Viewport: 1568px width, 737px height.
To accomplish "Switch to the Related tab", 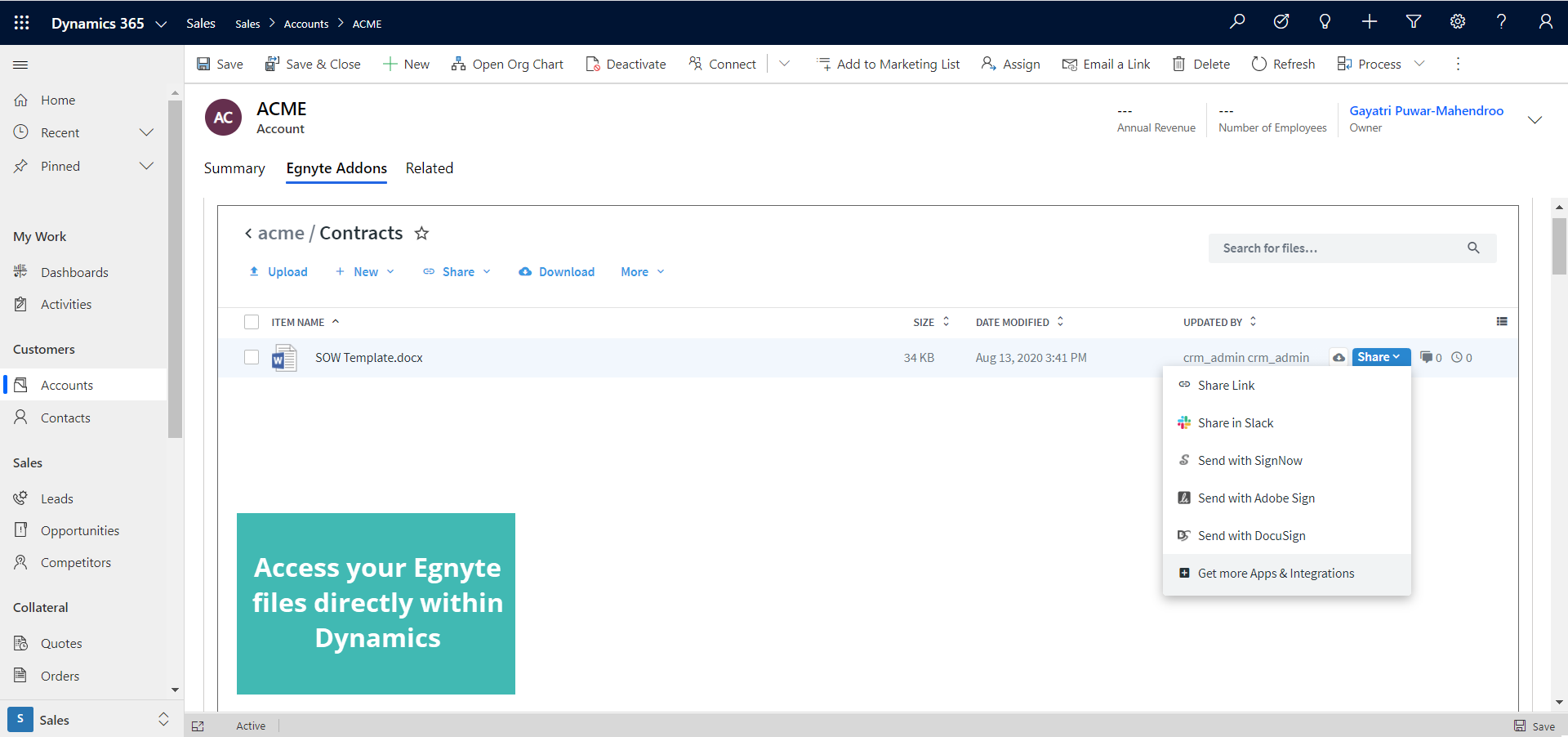I will point(430,168).
